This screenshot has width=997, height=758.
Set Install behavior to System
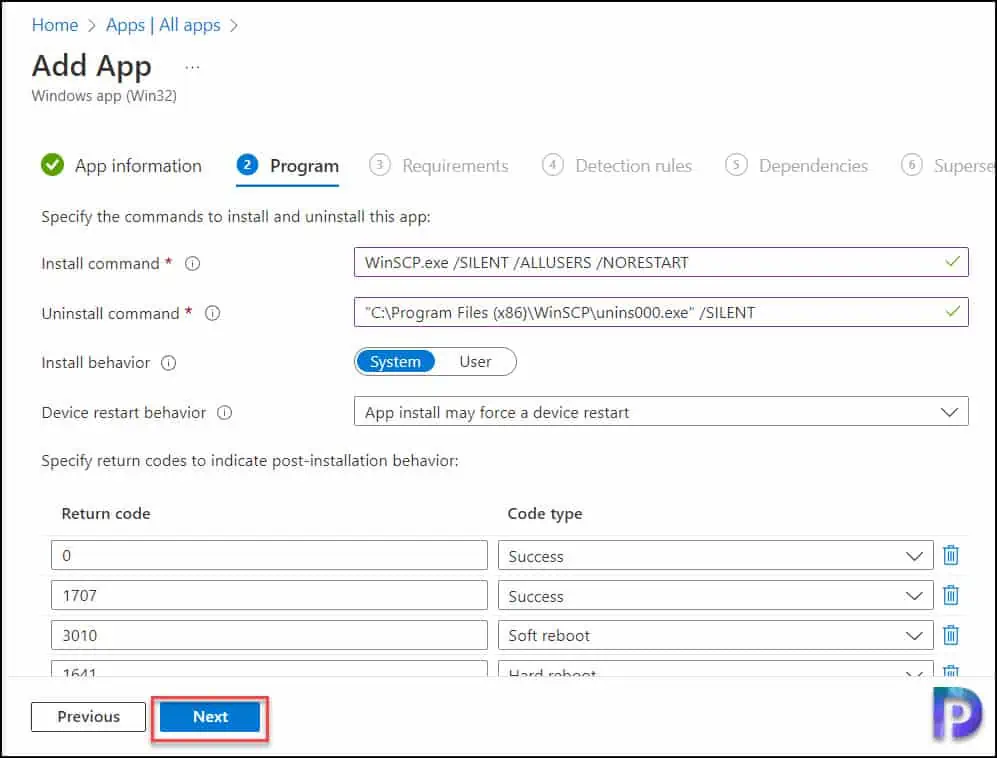[395, 362]
